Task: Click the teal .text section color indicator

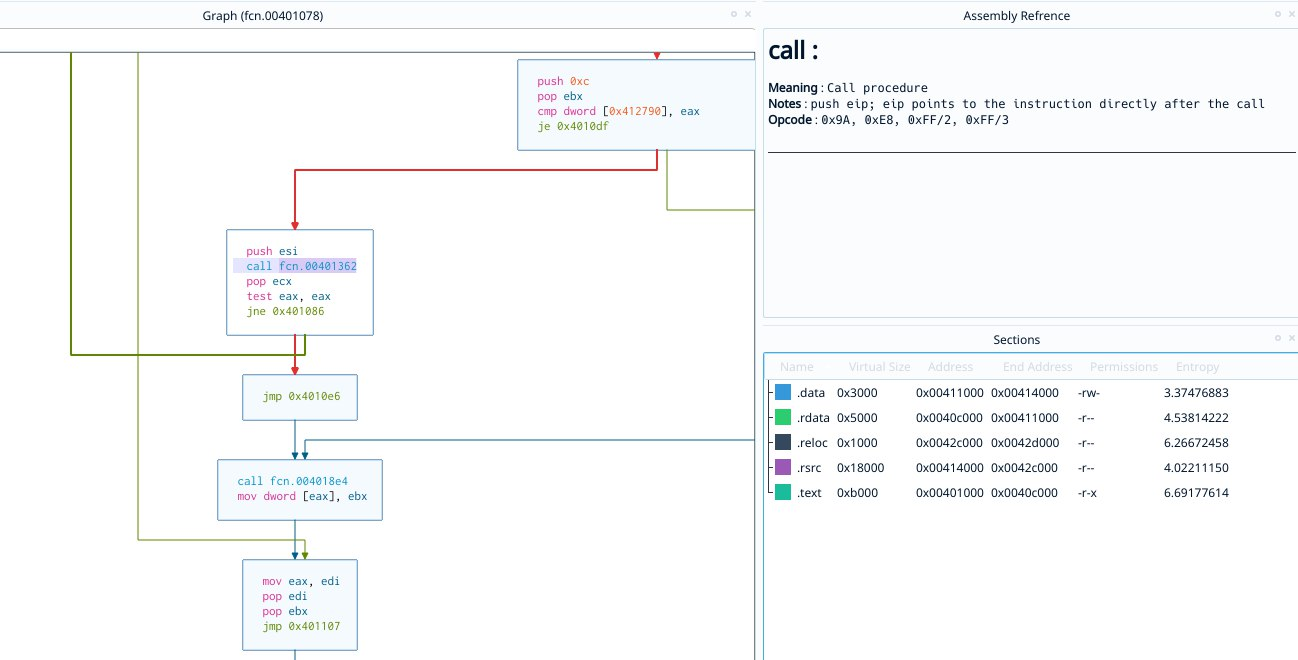Action: click(x=785, y=492)
